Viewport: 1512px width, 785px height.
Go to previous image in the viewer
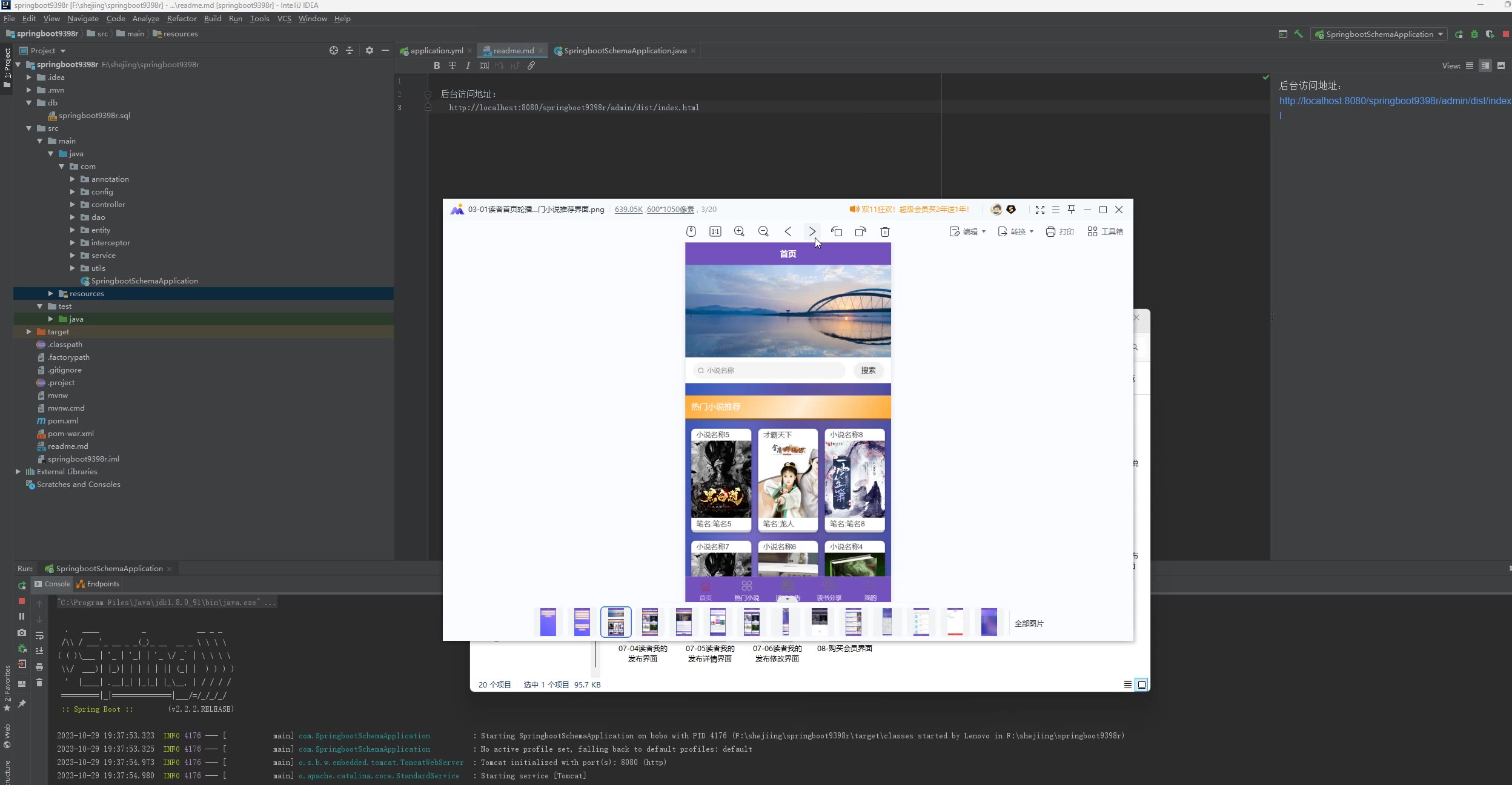coord(787,231)
